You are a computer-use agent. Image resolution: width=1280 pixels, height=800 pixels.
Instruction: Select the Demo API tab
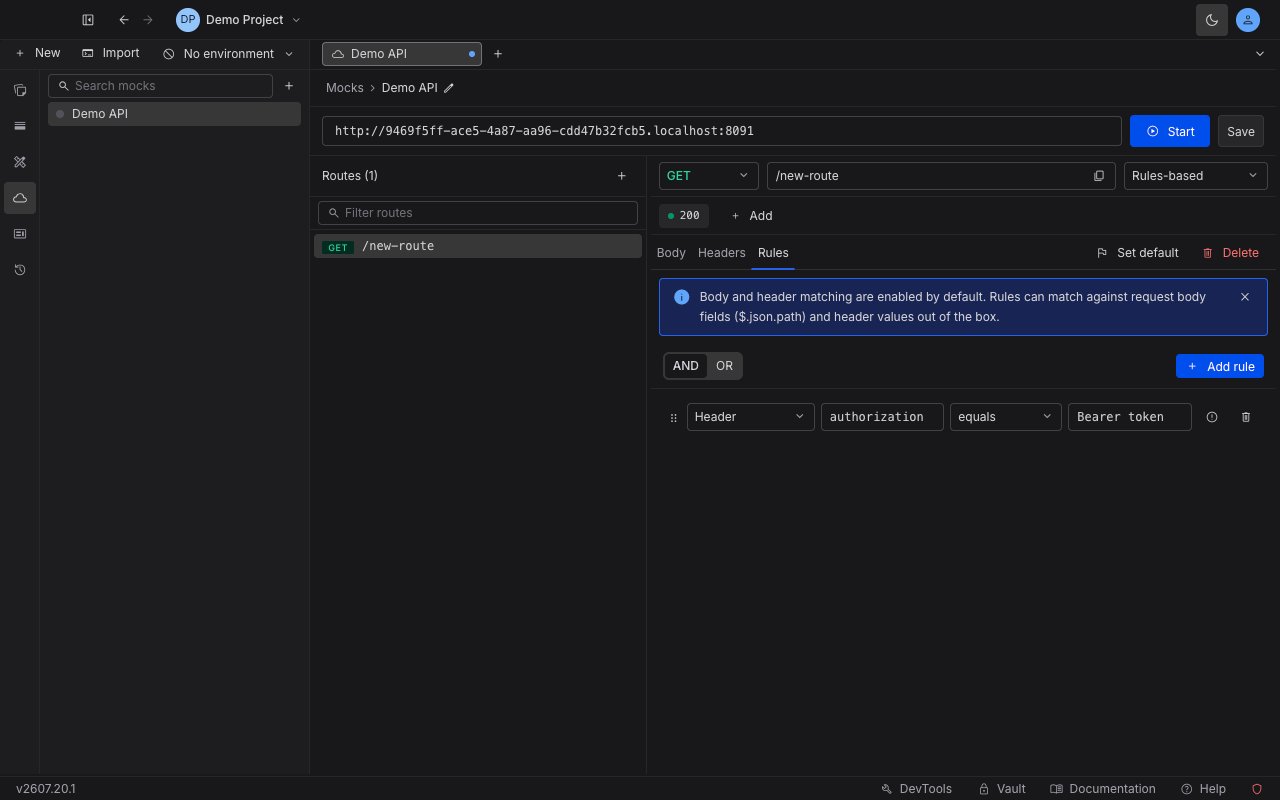point(402,54)
